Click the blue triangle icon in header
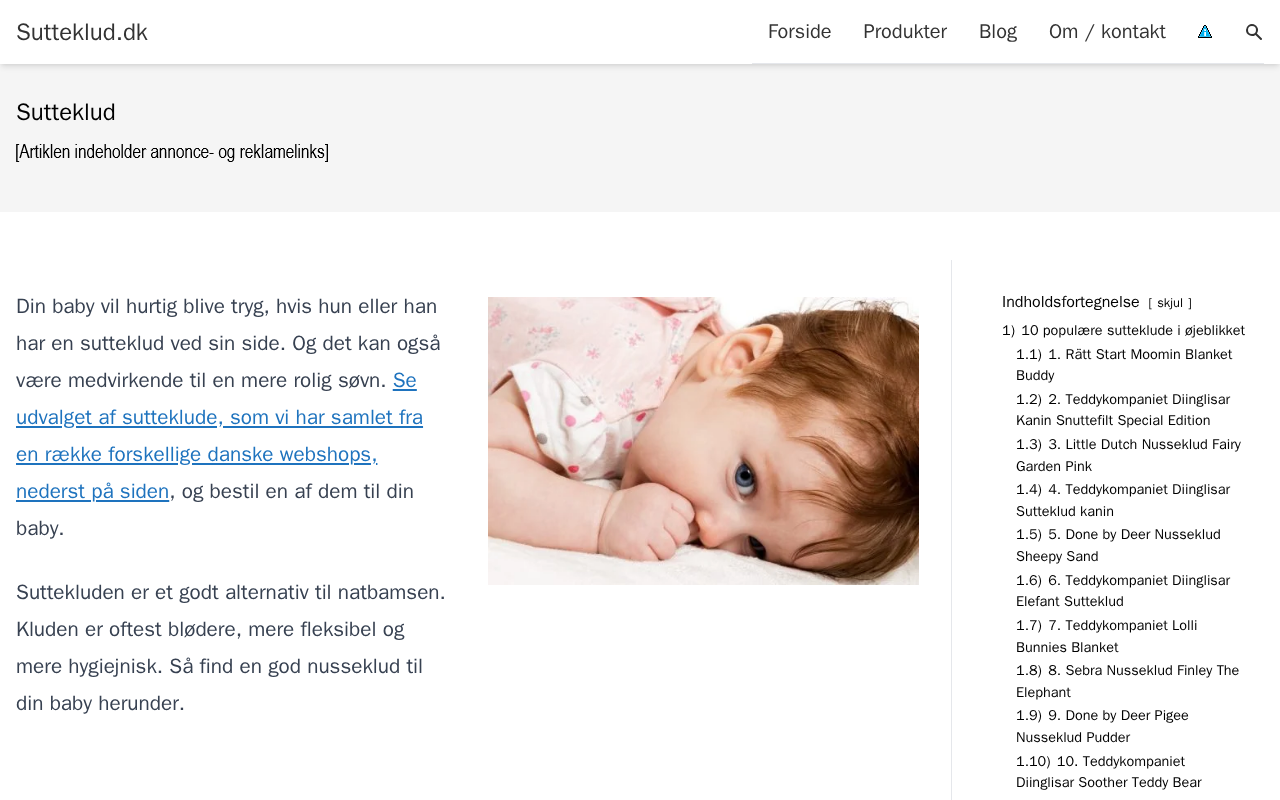This screenshot has height=800, width=1280. pyautogui.click(x=1205, y=32)
